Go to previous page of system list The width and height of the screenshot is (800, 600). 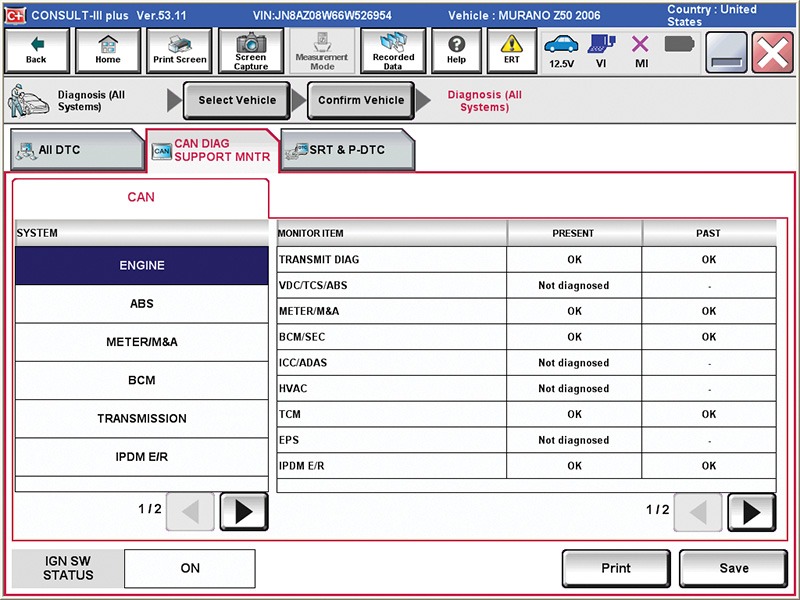click(190, 511)
